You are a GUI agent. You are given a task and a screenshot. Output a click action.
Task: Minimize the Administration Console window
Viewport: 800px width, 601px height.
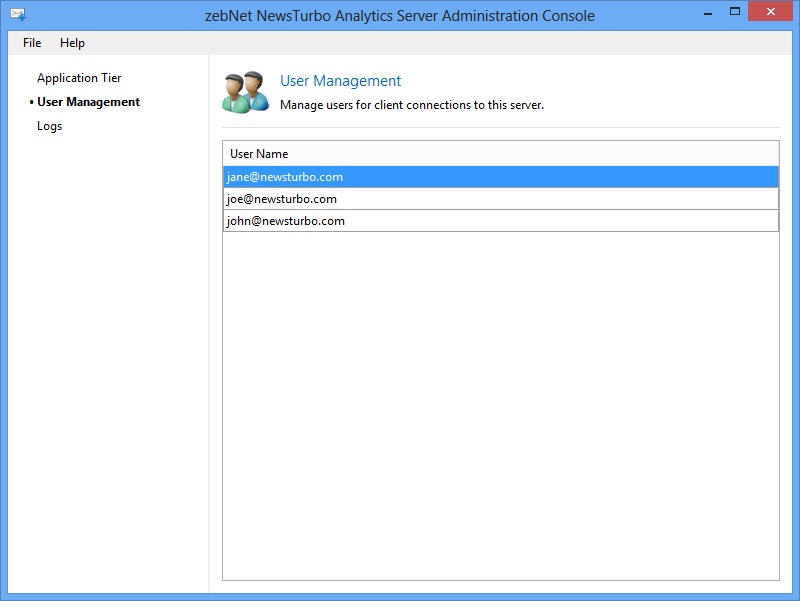(x=708, y=12)
